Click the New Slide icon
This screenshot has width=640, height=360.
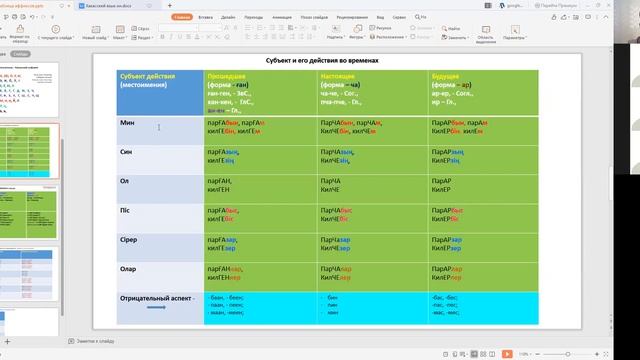click(x=96, y=30)
